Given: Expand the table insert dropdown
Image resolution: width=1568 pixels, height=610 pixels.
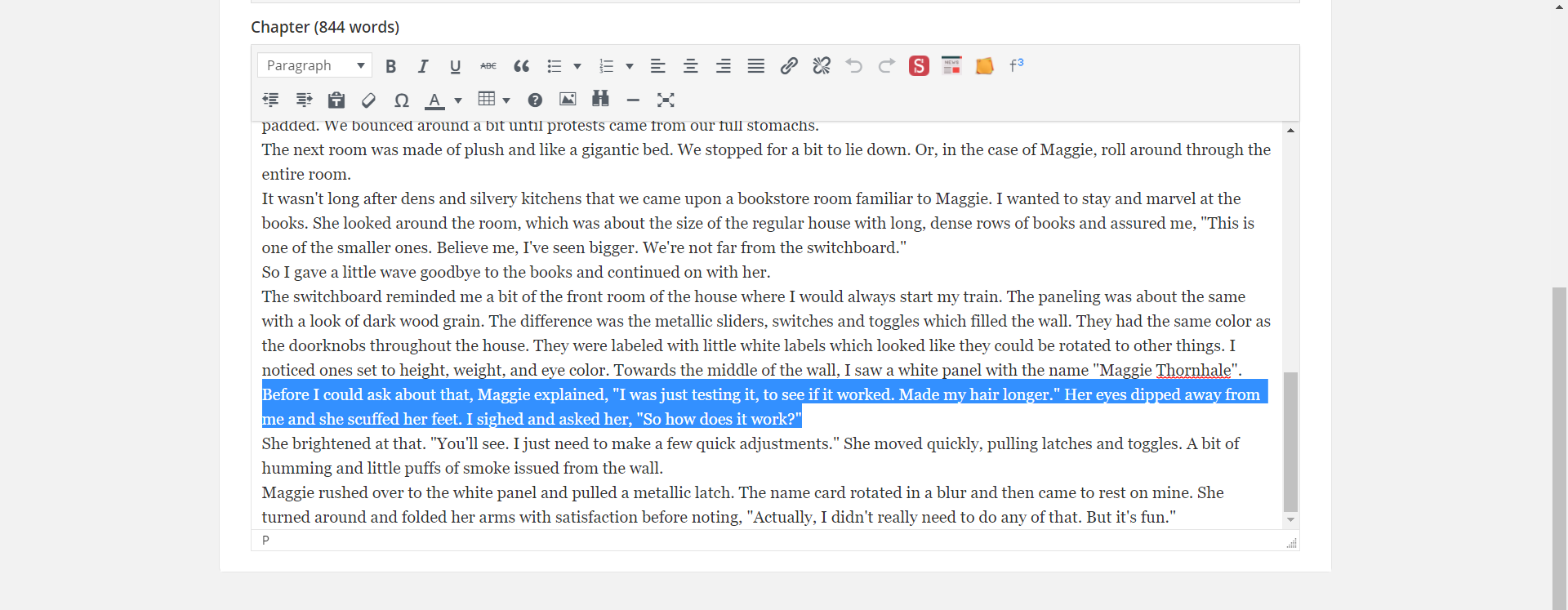Looking at the screenshot, I should point(506,100).
